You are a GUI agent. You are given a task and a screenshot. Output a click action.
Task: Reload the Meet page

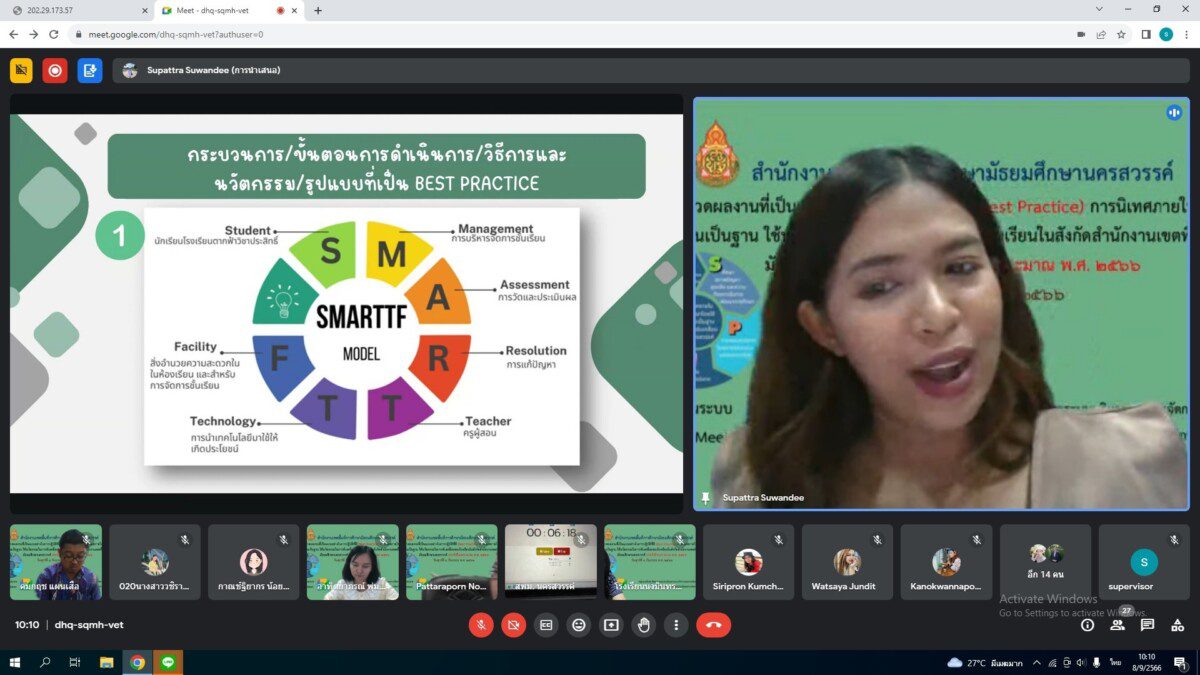click(x=54, y=34)
